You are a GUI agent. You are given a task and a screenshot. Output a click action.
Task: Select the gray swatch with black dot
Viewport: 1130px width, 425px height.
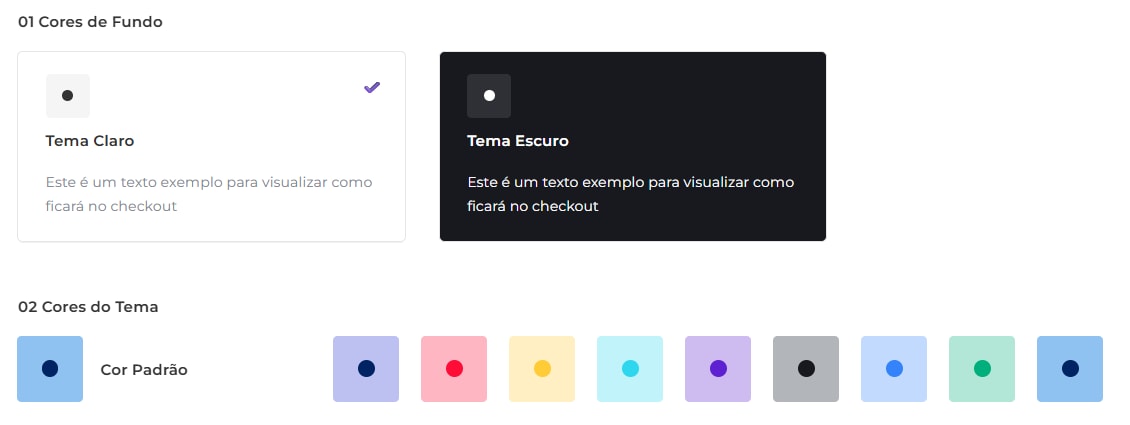(x=806, y=369)
